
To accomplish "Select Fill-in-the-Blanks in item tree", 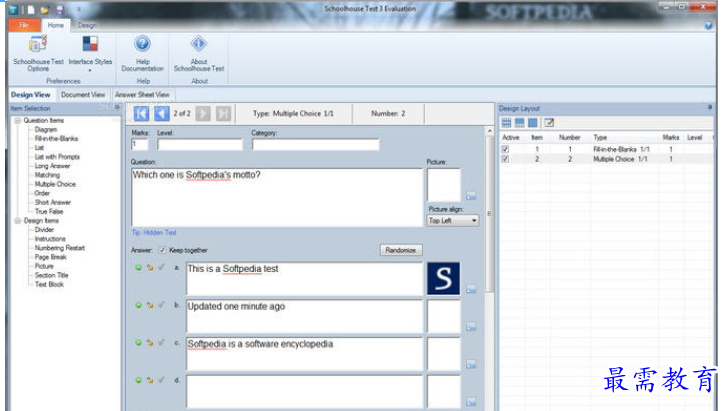I will click(x=56, y=139).
